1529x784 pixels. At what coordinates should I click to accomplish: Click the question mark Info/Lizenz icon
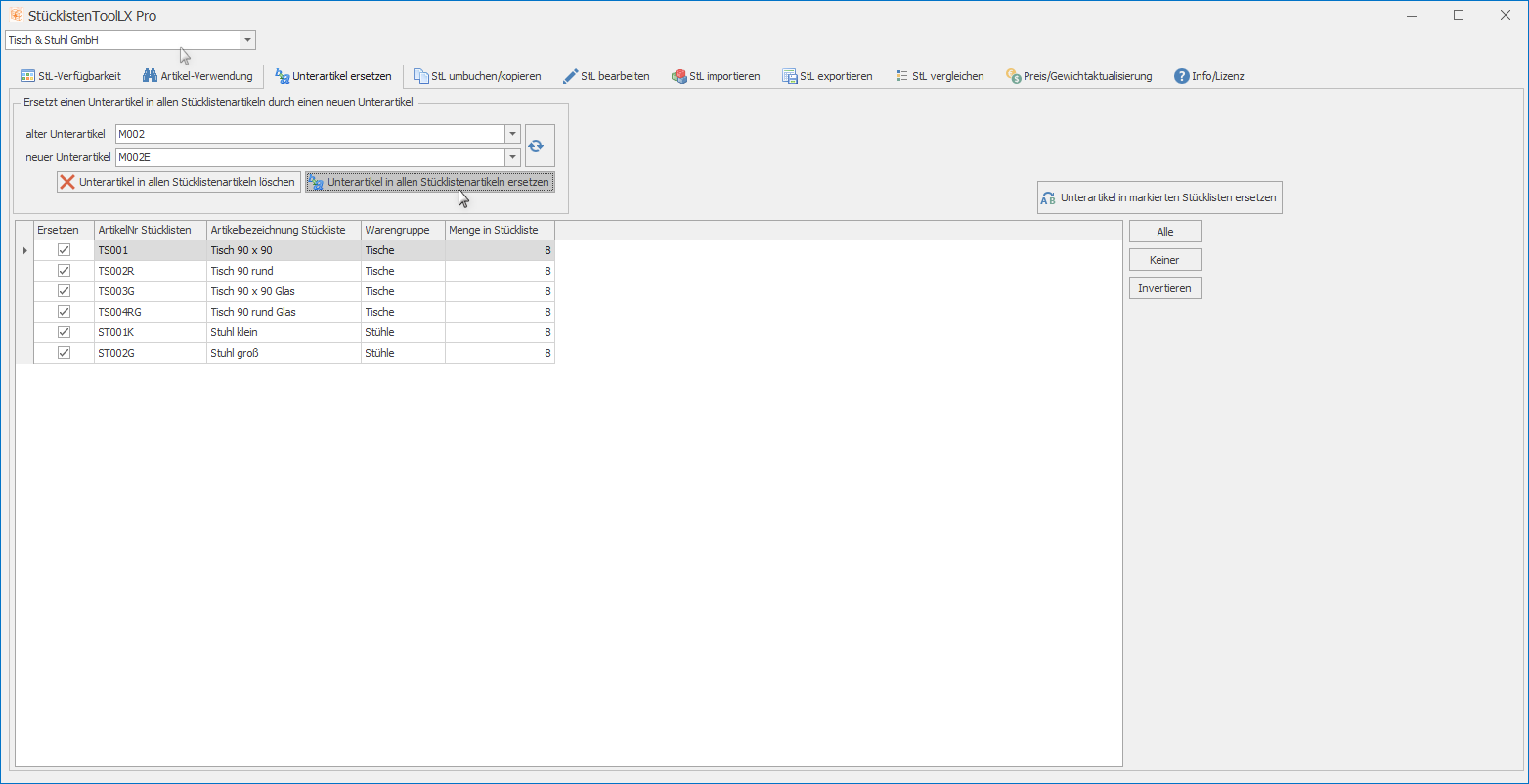coord(1182,76)
